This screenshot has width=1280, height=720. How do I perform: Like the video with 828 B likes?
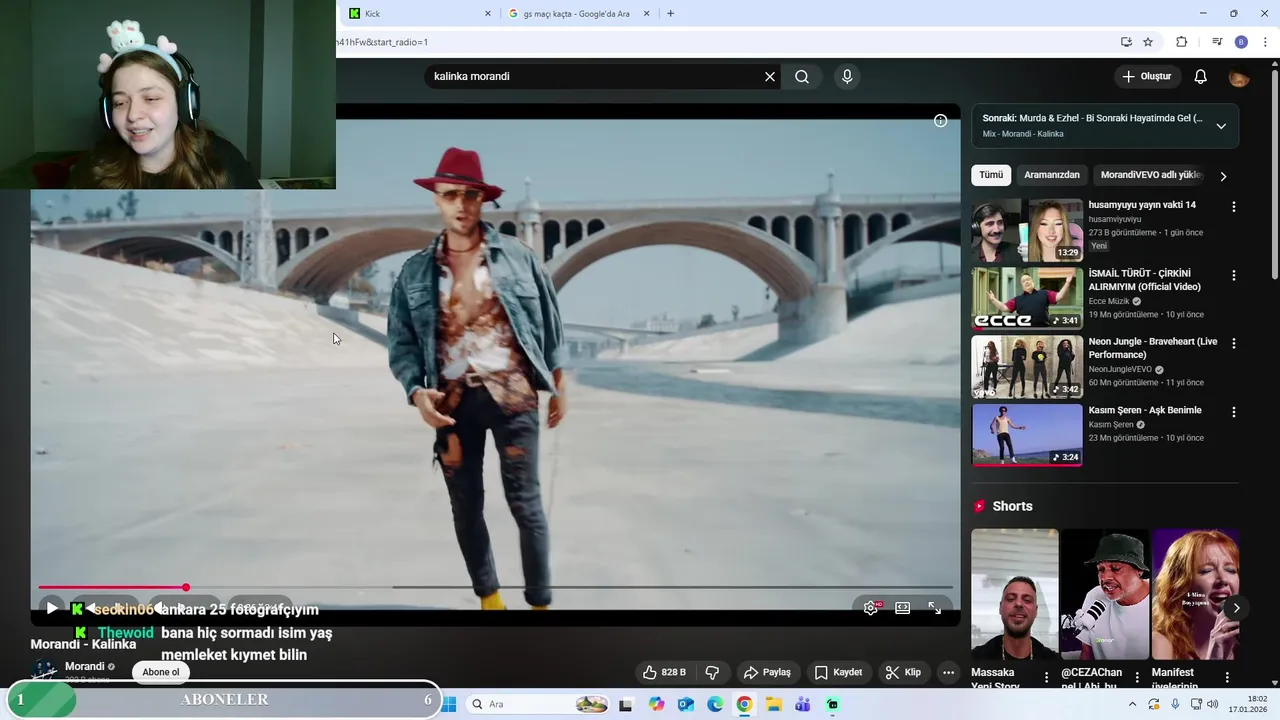tap(664, 672)
